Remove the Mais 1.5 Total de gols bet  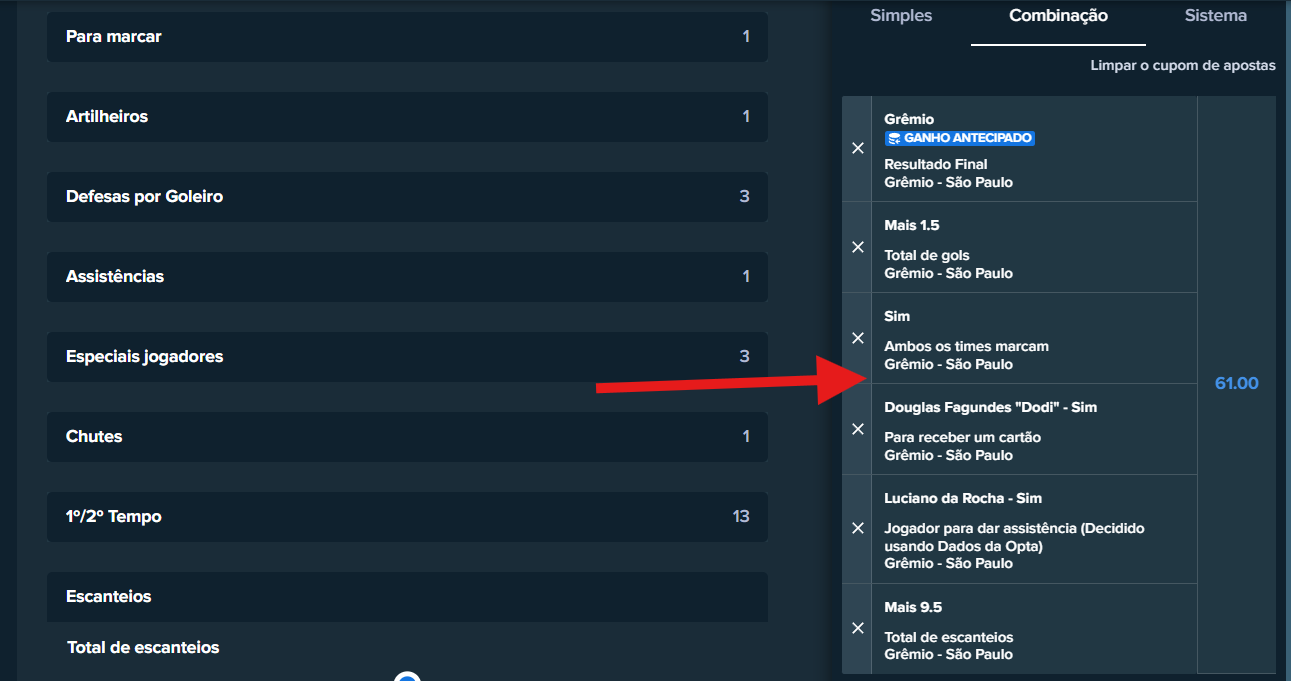[857, 247]
